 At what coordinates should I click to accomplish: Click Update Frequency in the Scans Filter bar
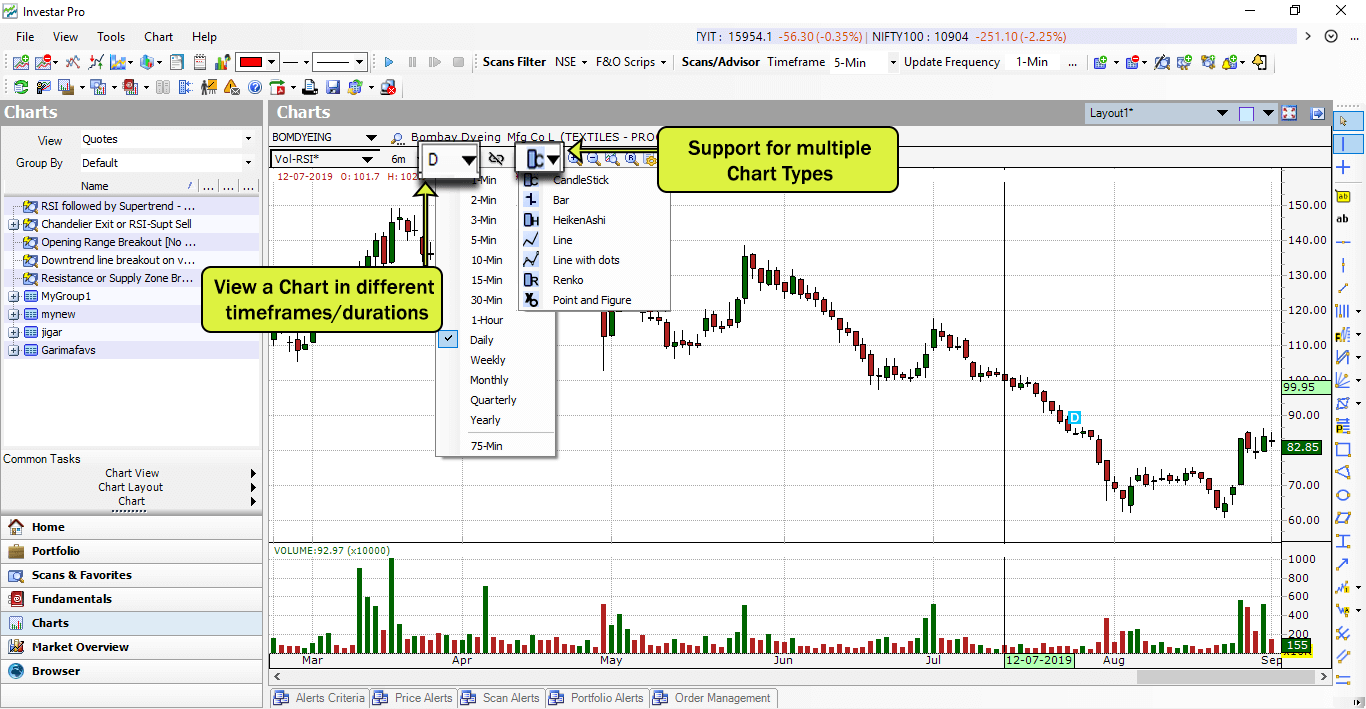pyautogui.click(x=951, y=61)
